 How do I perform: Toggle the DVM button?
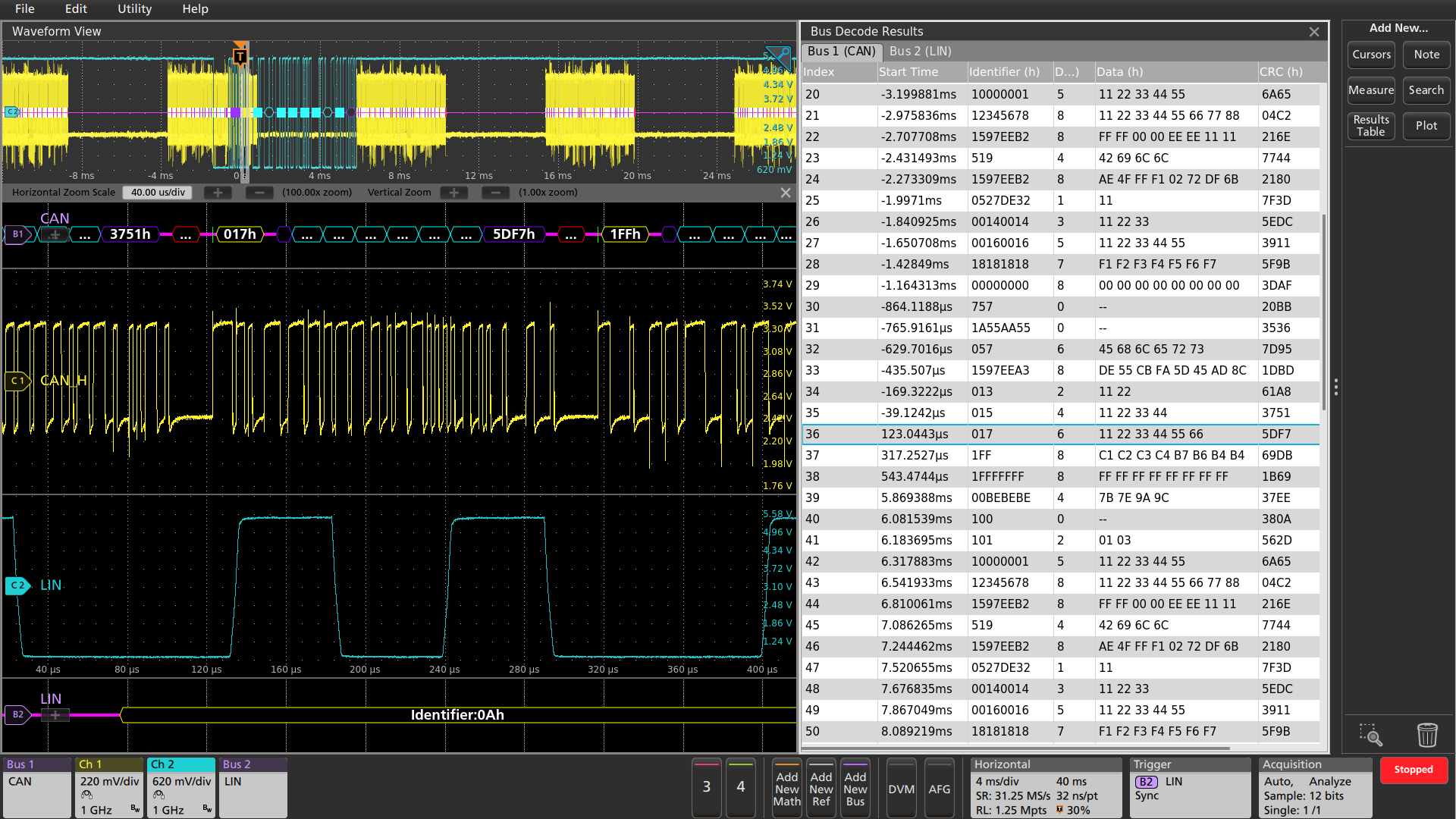tap(901, 789)
